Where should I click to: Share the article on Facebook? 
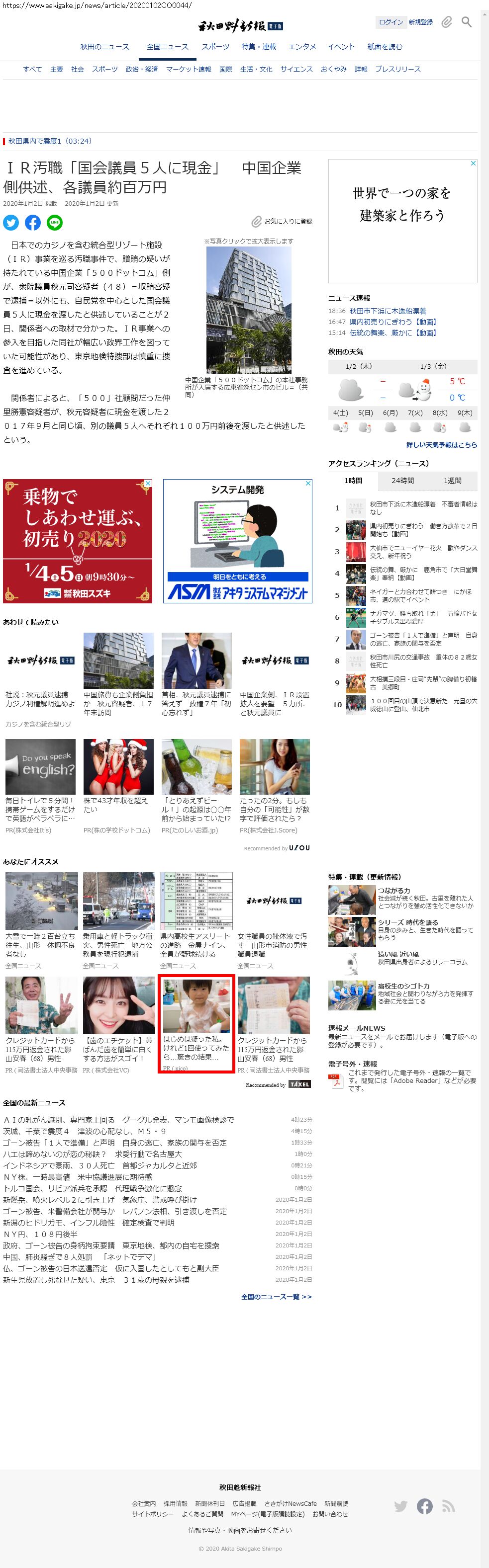(x=33, y=223)
